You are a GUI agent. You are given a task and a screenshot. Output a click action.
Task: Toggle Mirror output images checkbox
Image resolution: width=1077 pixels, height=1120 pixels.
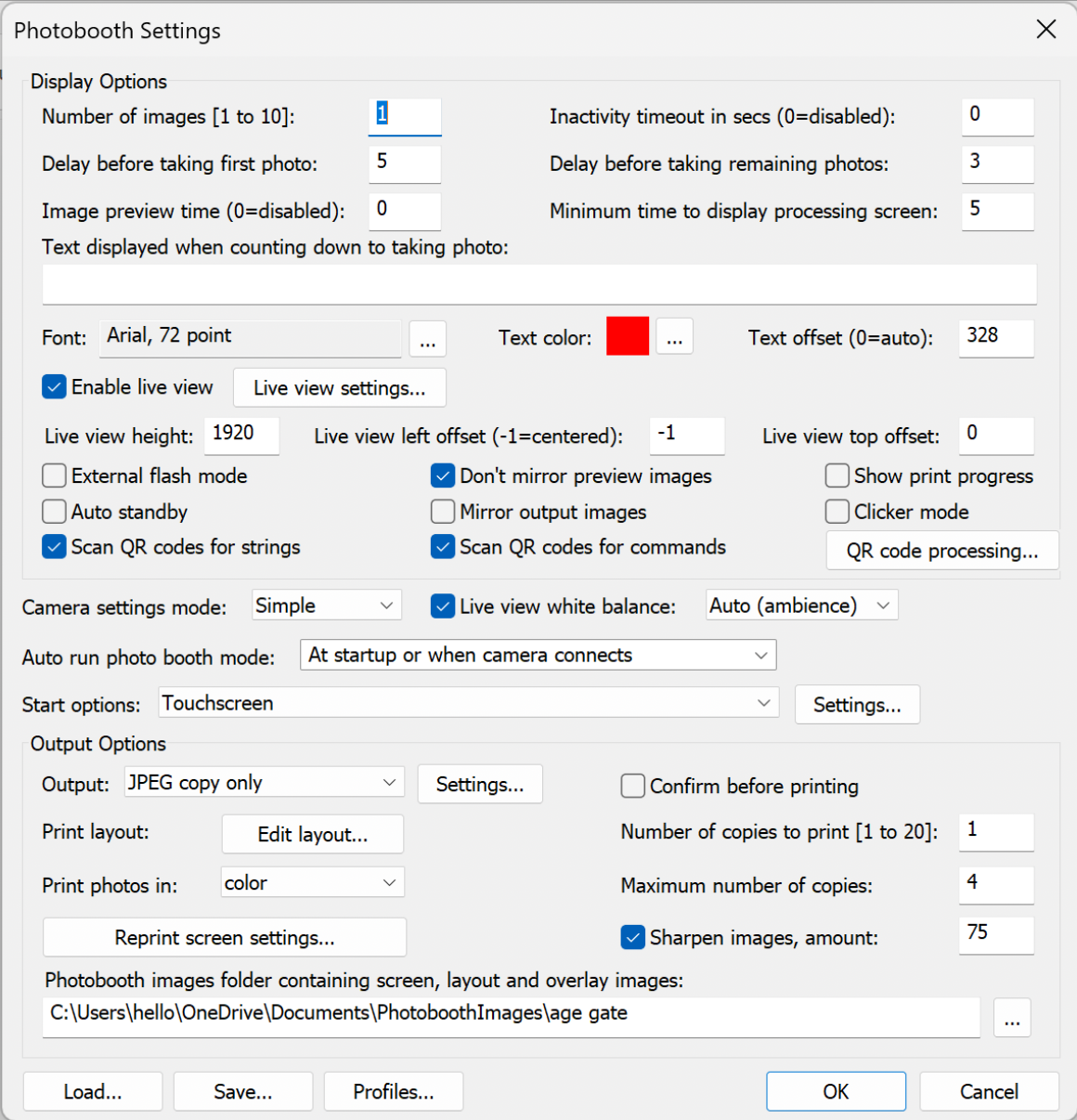pyautogui.click(x=443, y=512)
